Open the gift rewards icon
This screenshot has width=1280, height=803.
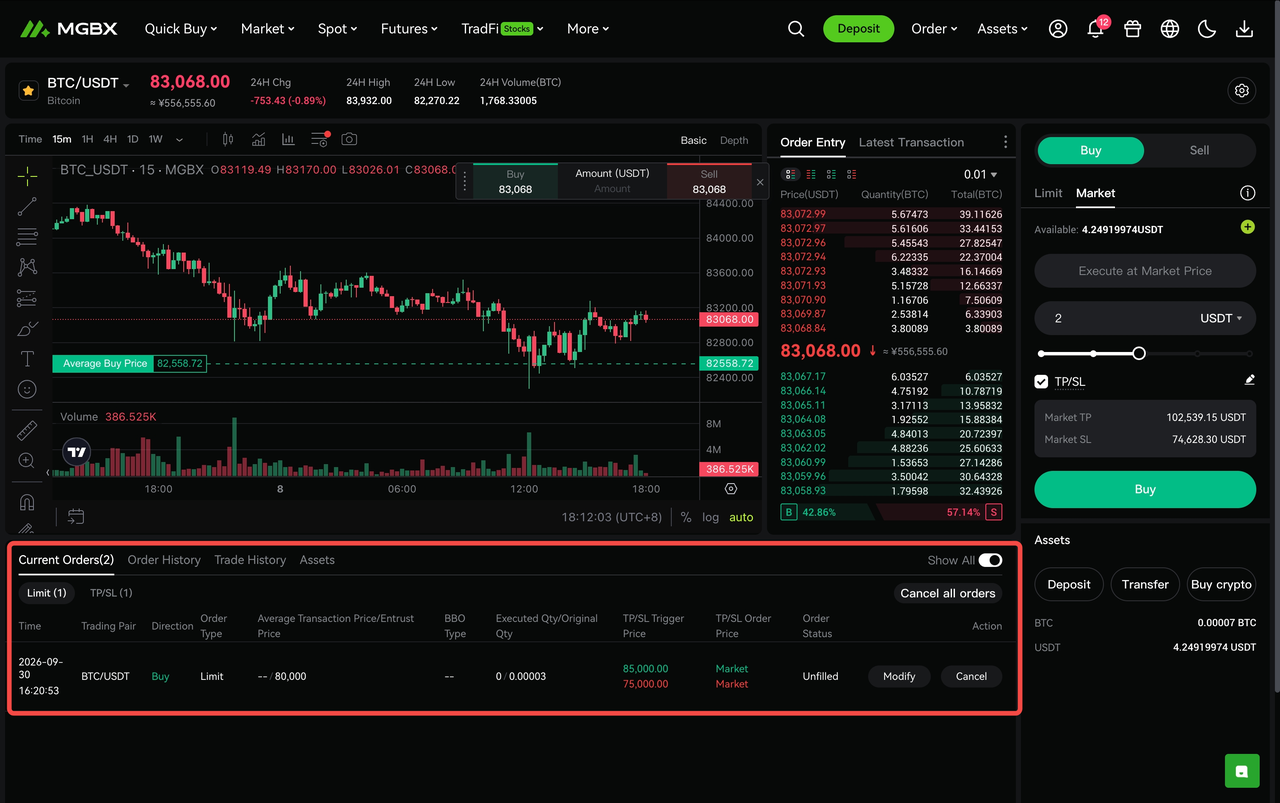click(1132, 29)
